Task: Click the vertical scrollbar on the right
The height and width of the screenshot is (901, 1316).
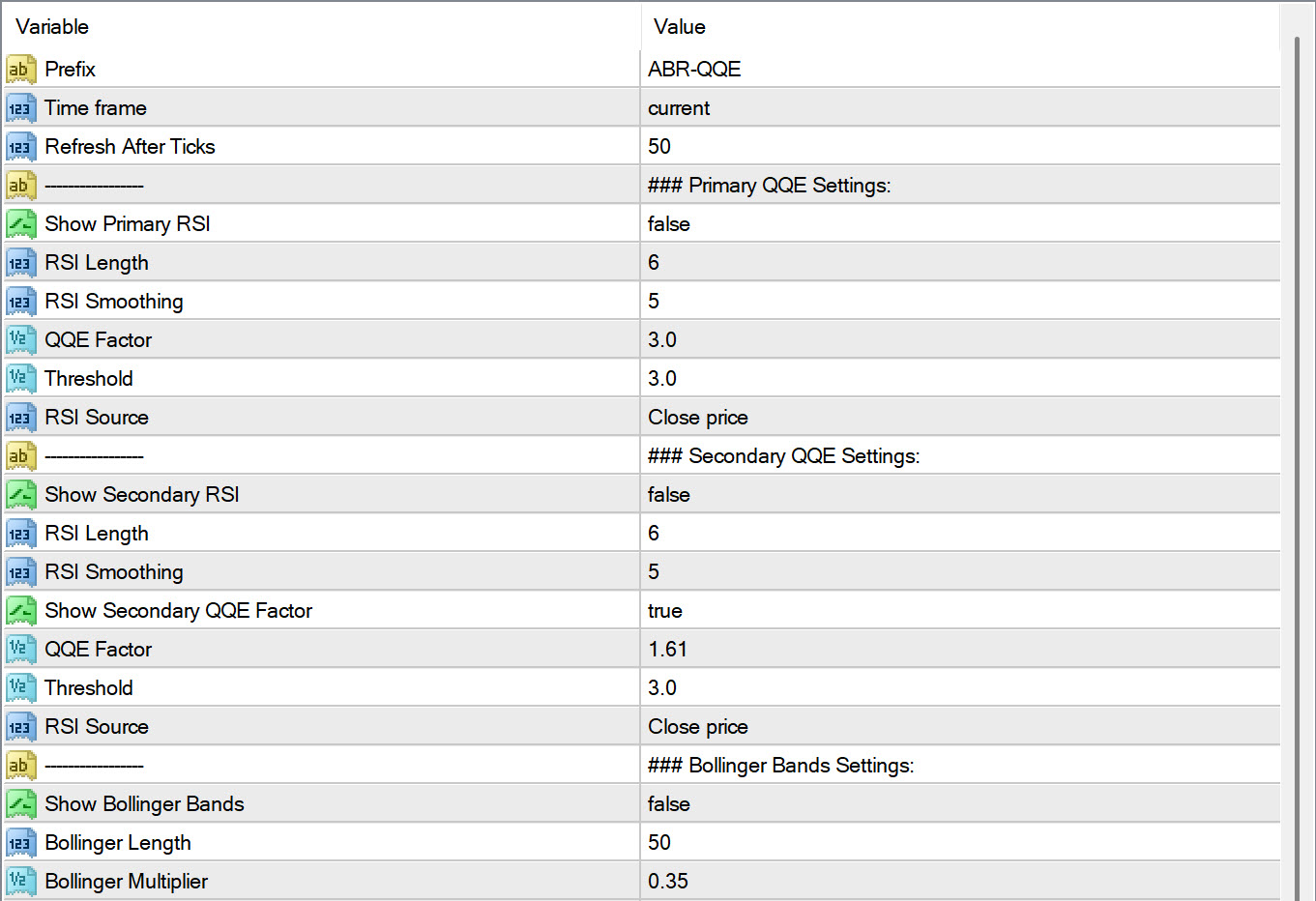Action: [1298, 464]
